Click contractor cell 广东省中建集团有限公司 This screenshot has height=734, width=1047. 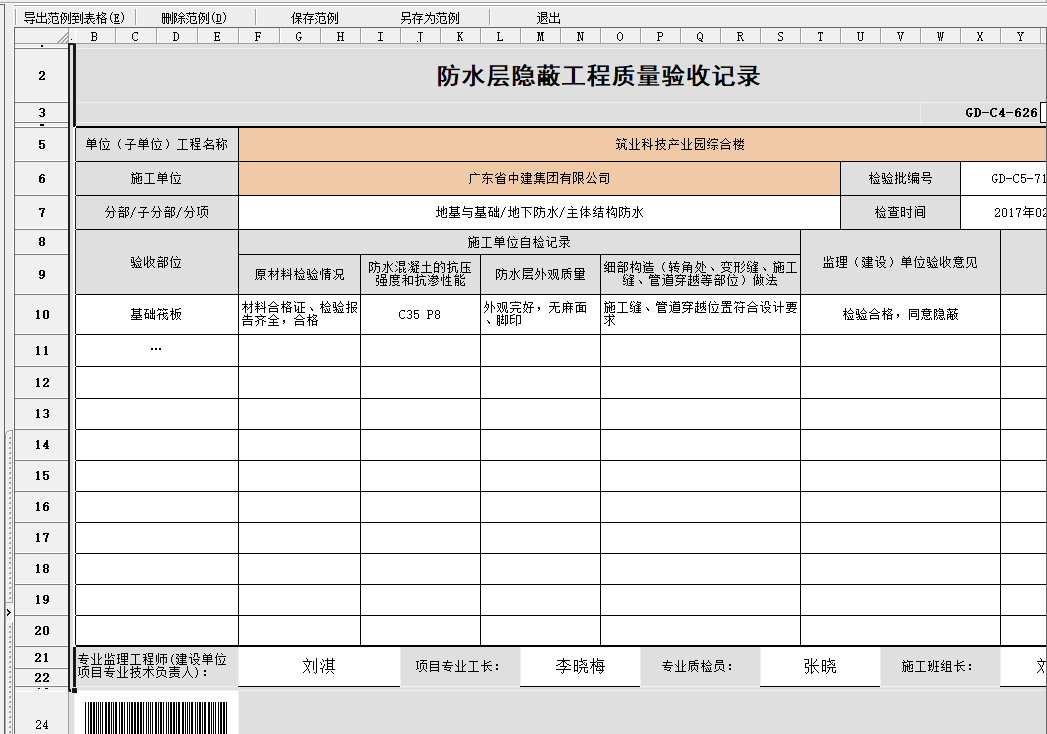pyautogui.click(x=539, y=178)
